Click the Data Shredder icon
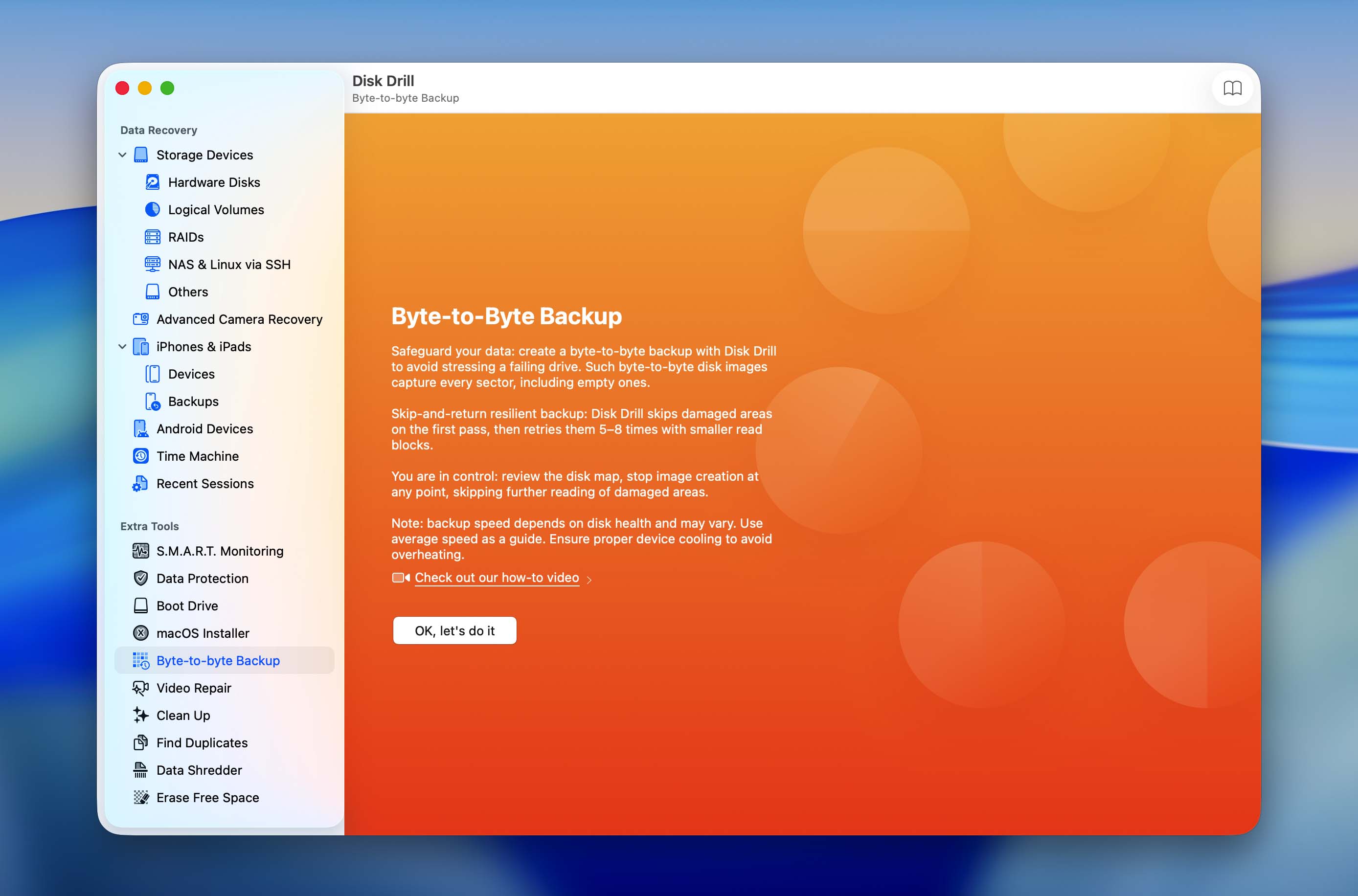 click(x=140, y=770)
